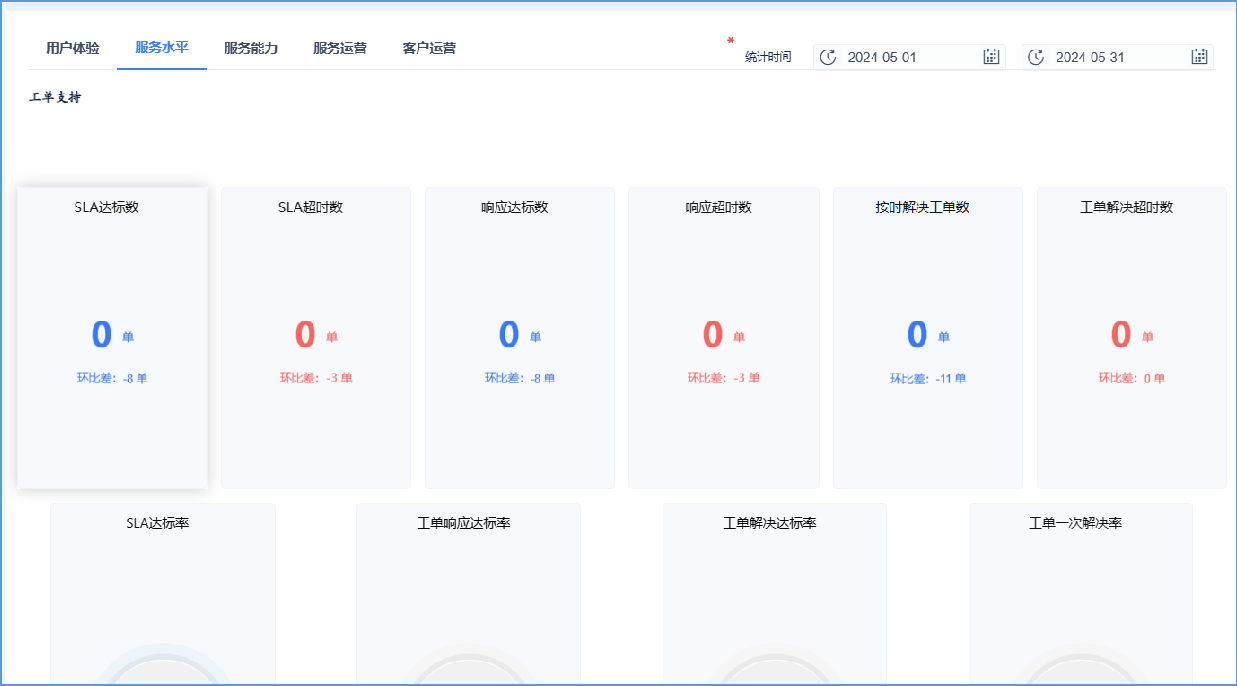Click the SLA达标率 gauge panel
Screen dimensions: 1237x686
(x=163, y=594)
